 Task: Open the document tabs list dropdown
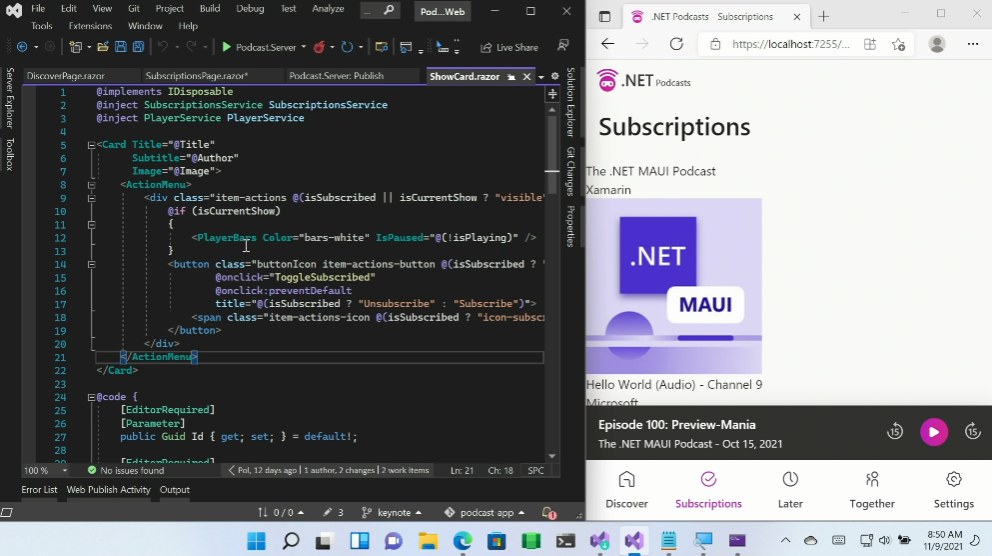[x=541, y=77]
